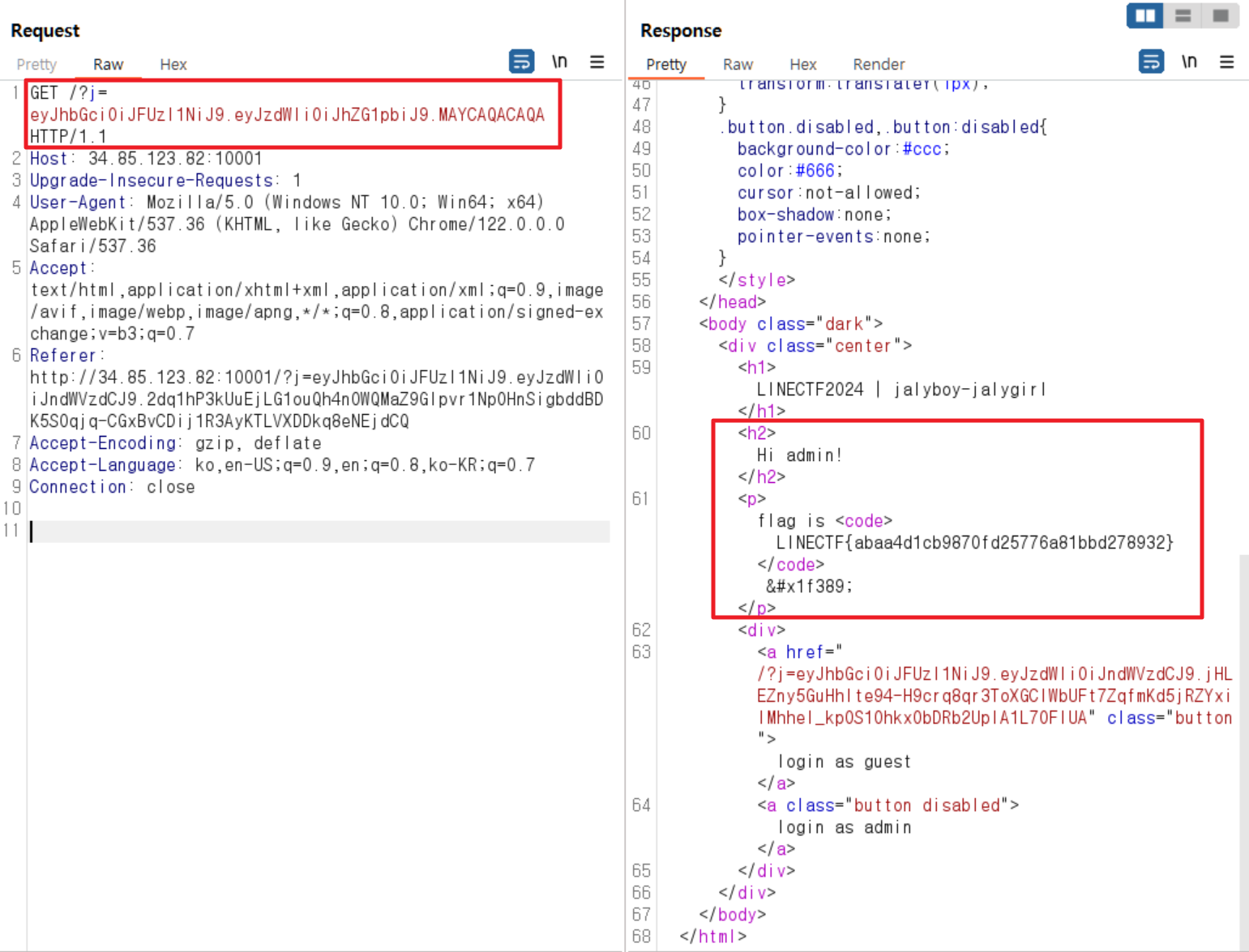Select top-bottom split layout button
This screenshot has height=952, width=1249.
(x=1183, y=15)
